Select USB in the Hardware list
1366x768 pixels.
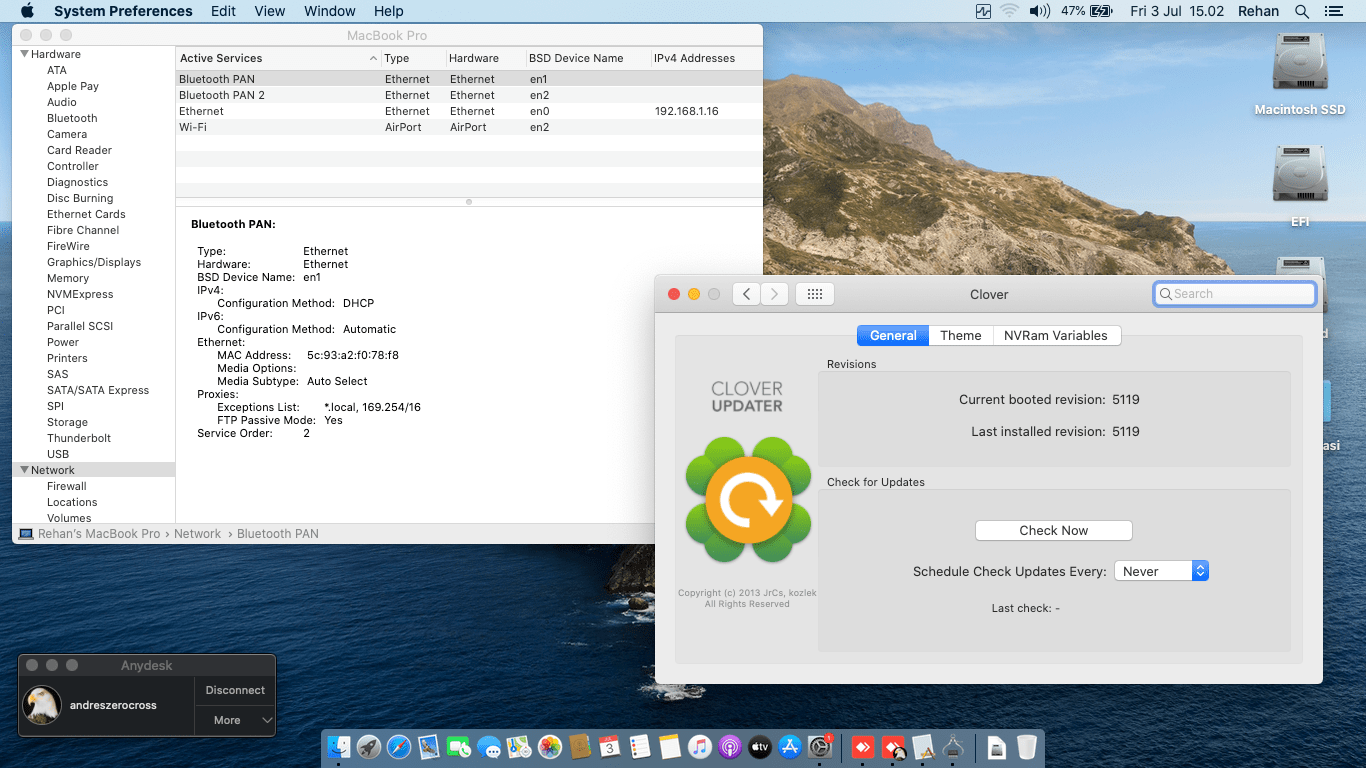(58, 454)
